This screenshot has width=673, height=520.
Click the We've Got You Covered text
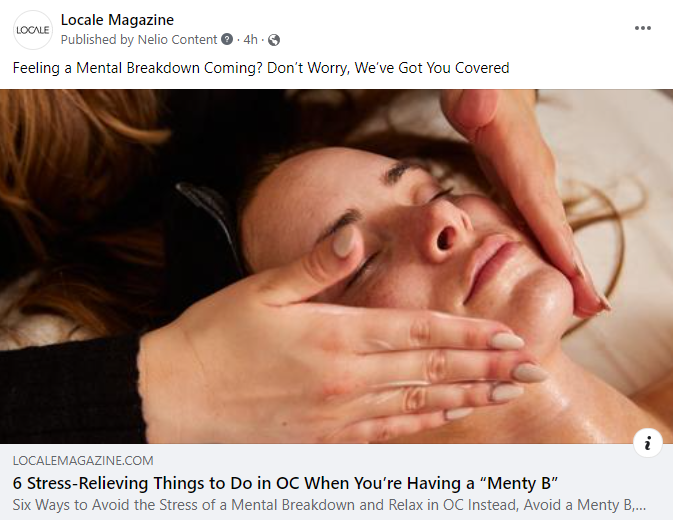[432, 68]
